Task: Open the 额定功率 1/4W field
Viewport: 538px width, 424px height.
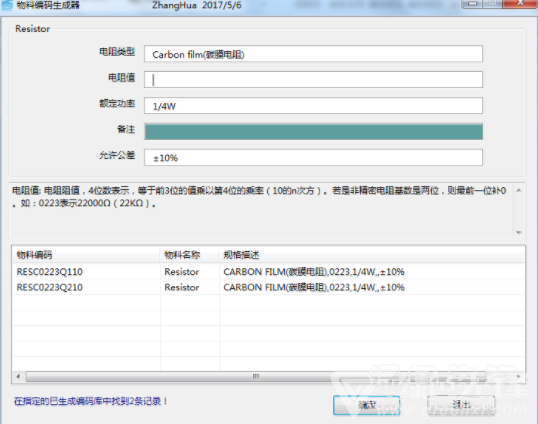Action: tap(313, 106)
